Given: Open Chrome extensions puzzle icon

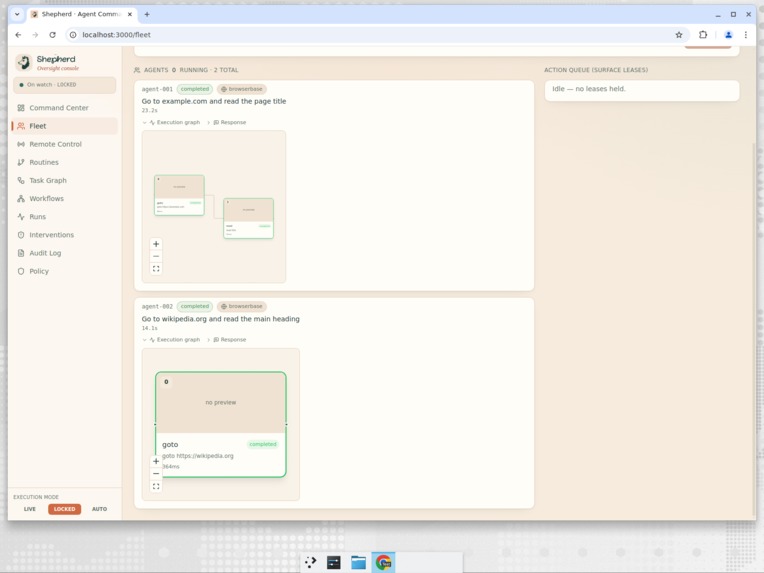Looking at the screenshot, I should (703, 35).
